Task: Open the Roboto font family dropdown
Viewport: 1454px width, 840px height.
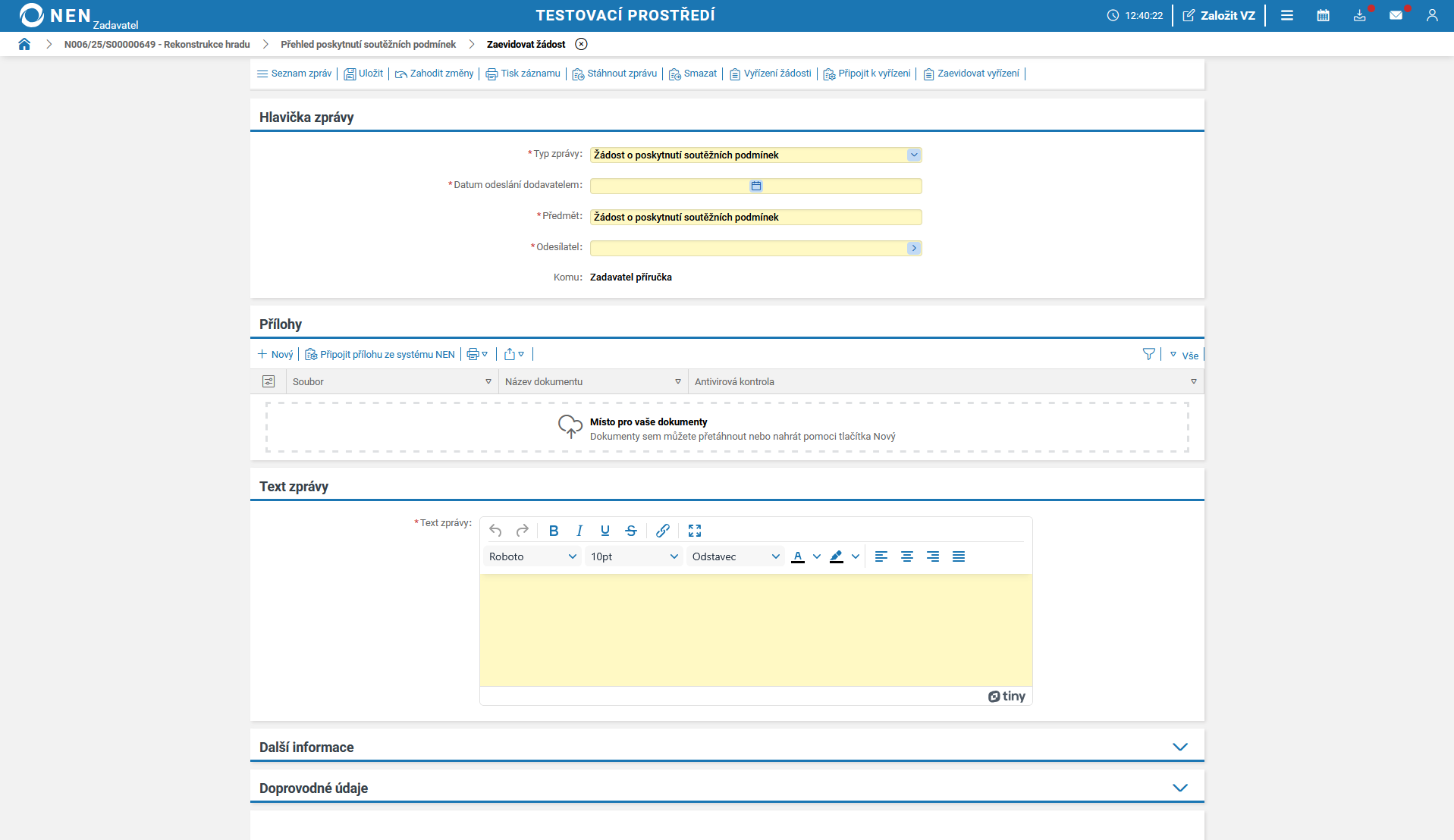Action: point(532,556)
